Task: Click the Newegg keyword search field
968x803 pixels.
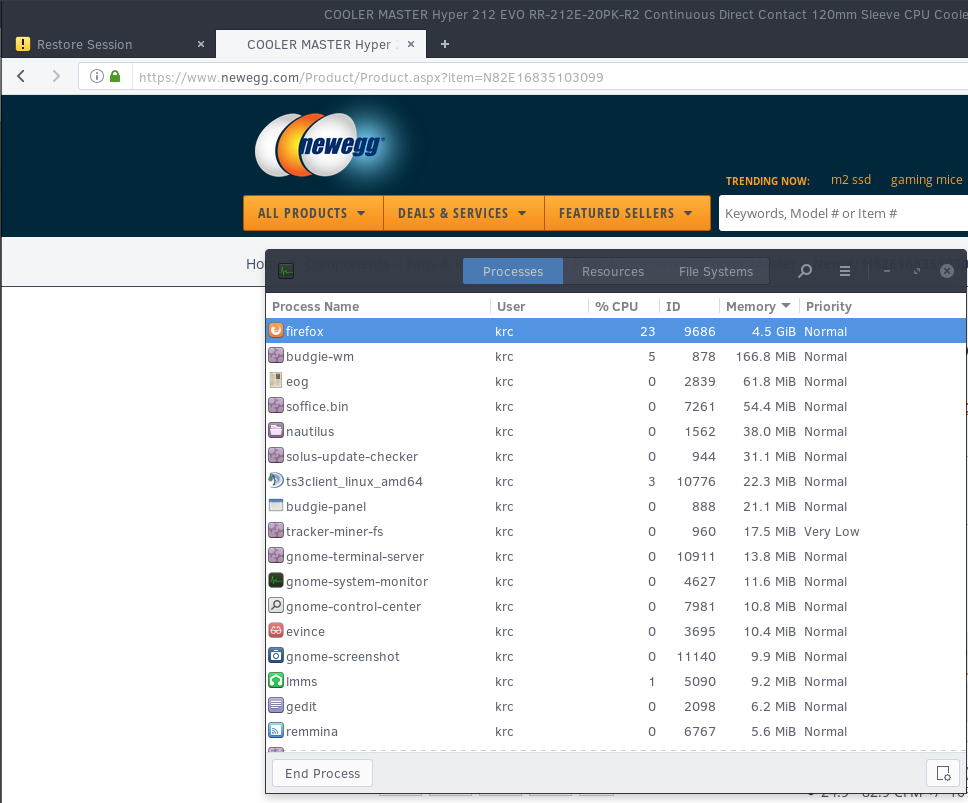Action: [843, 214]
